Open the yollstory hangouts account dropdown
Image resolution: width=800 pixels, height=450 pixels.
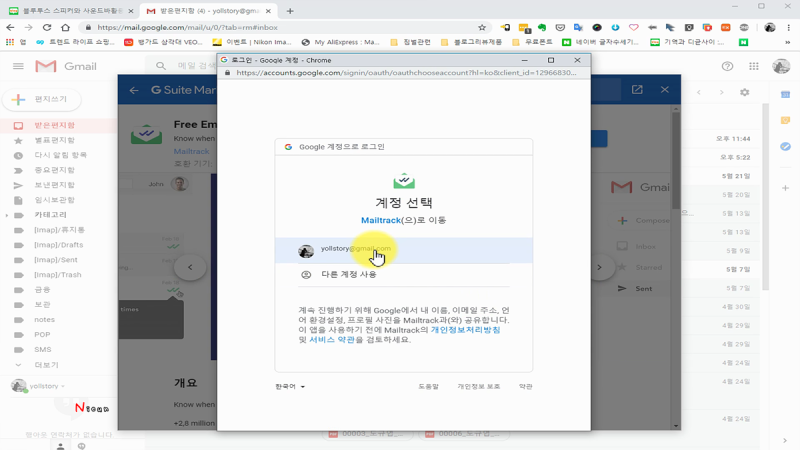coord(47,386)
